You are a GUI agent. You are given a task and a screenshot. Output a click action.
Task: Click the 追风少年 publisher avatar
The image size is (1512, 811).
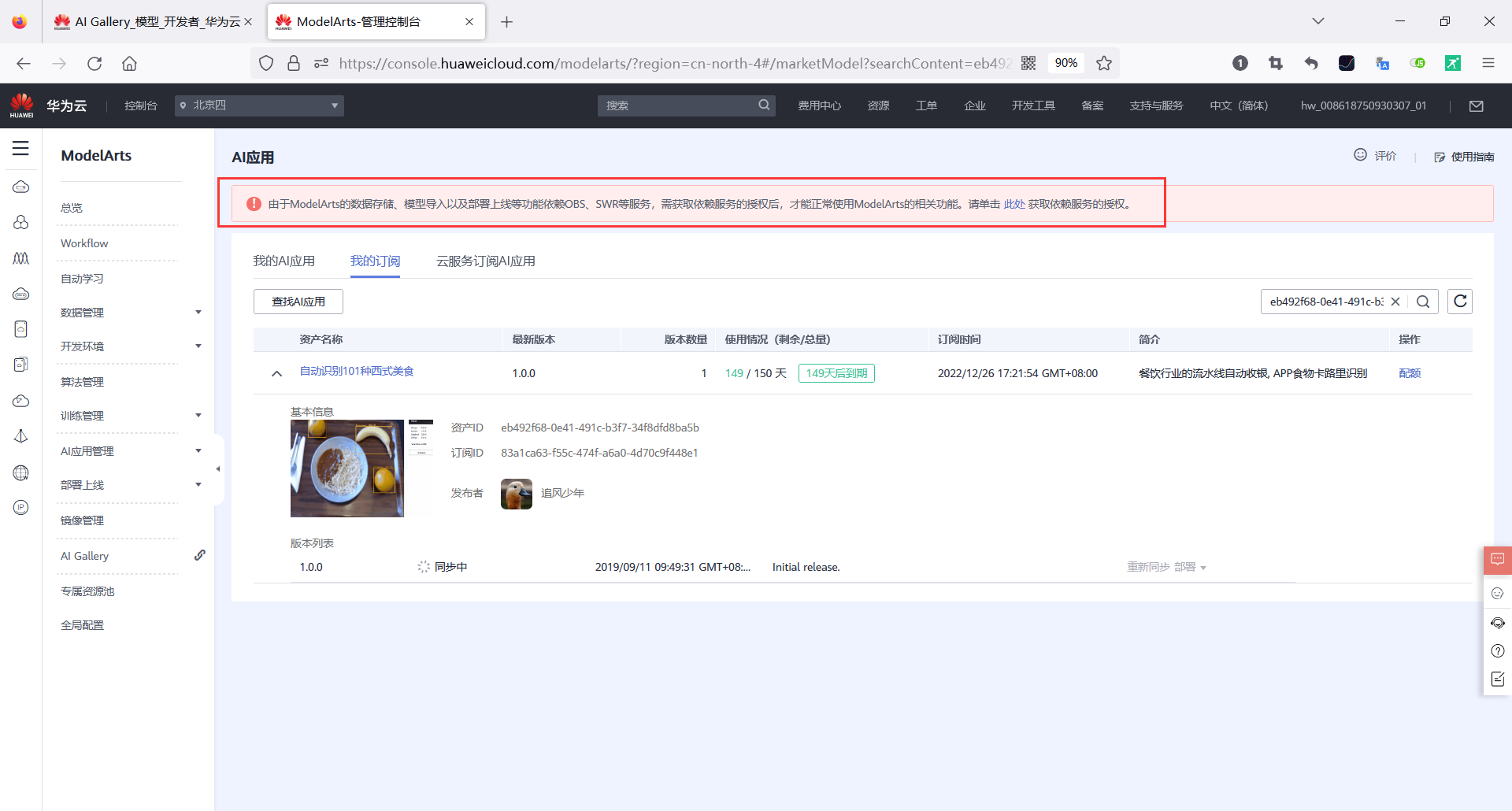(x=517, y=494)
